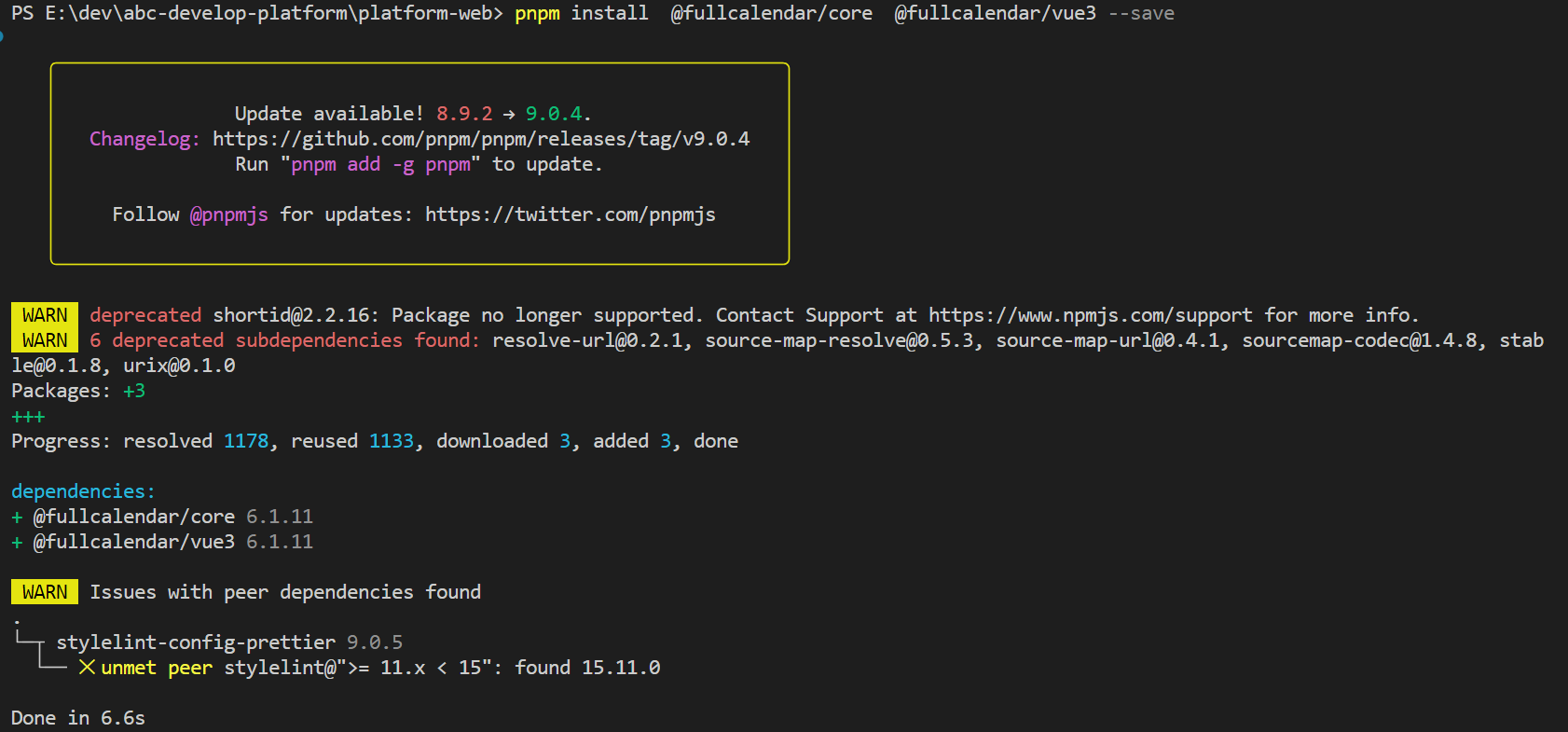Click the first WARN badge for shortid
Image resolution: width=1568 pixels, height=732 pixels.
coord(45,315)
